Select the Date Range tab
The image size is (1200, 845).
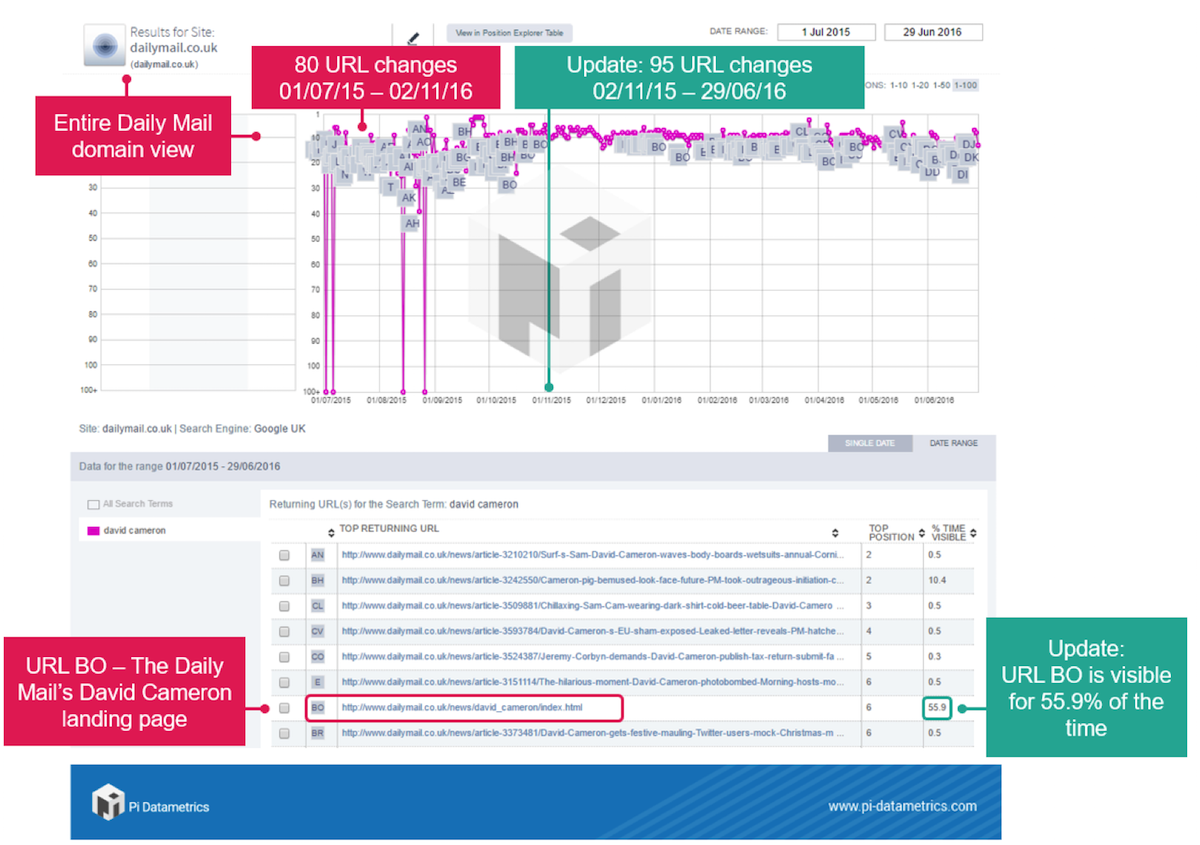[x=953, y=443]
